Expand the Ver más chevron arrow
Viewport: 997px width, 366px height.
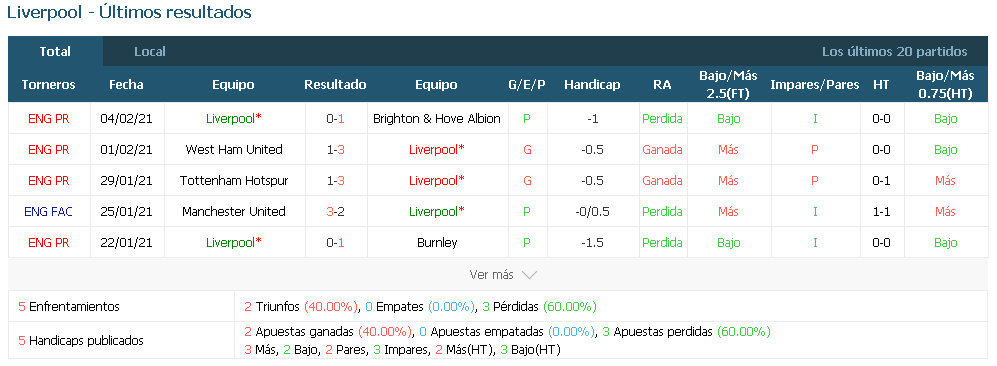tap(529, 275)
